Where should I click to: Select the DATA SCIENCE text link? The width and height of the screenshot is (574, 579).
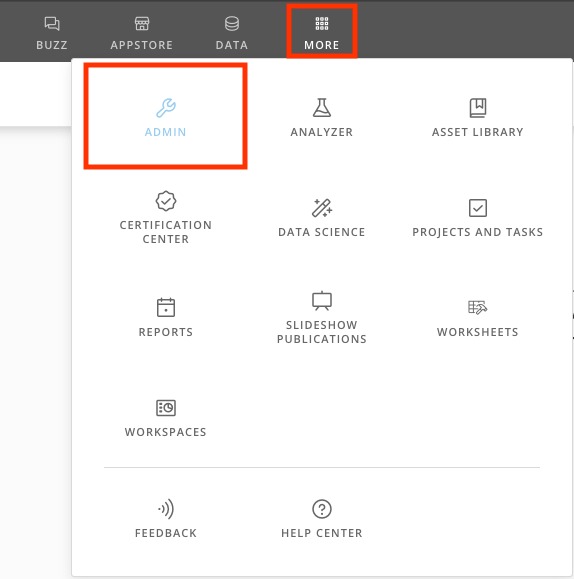[x=322, y=232]
